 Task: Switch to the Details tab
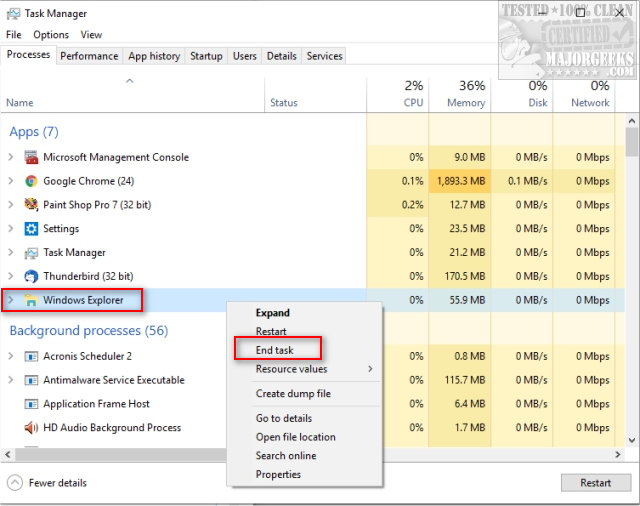point(282,56)
